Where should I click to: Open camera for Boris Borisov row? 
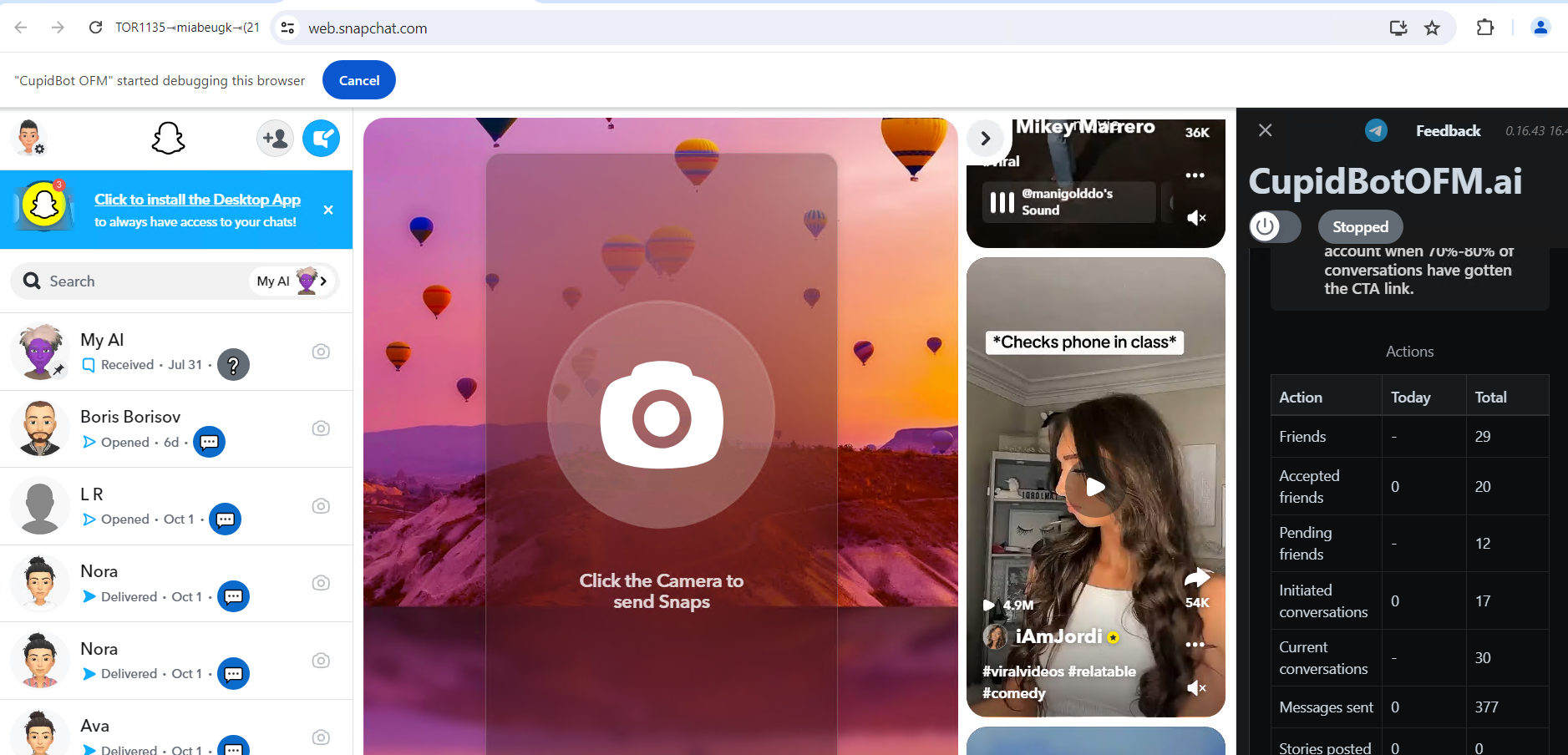coord(321,428)
